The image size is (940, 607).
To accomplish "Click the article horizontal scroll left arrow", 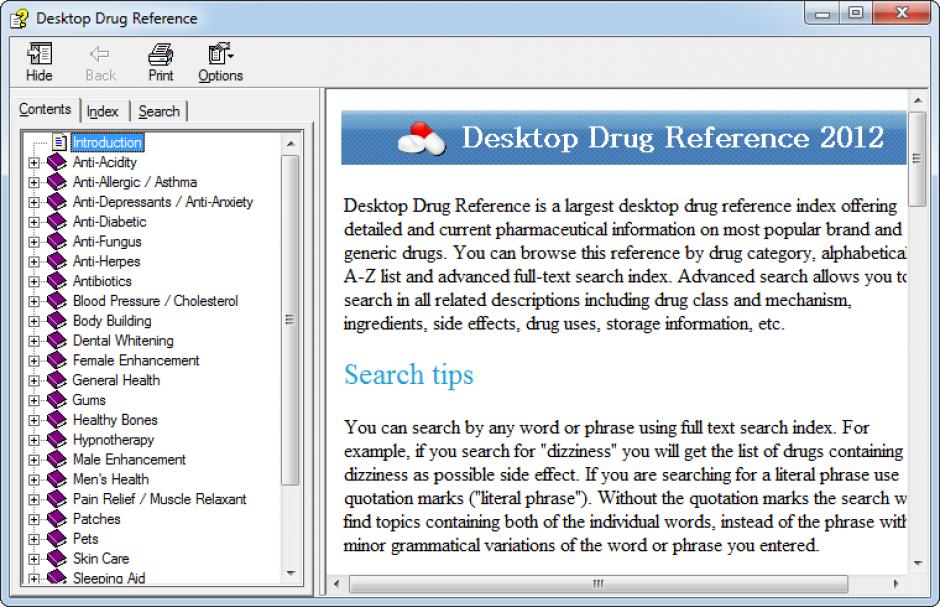I will point(336,583).
